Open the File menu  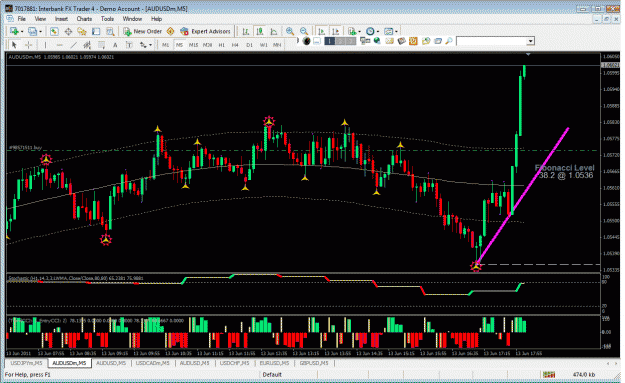tap(22, 19)
